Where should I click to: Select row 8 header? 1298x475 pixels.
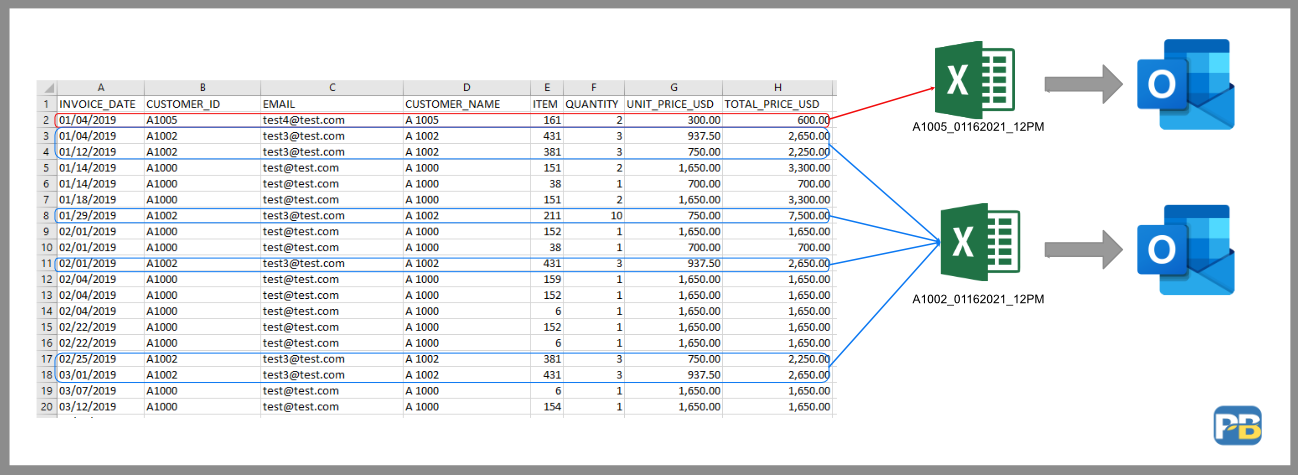coord(47,216)
